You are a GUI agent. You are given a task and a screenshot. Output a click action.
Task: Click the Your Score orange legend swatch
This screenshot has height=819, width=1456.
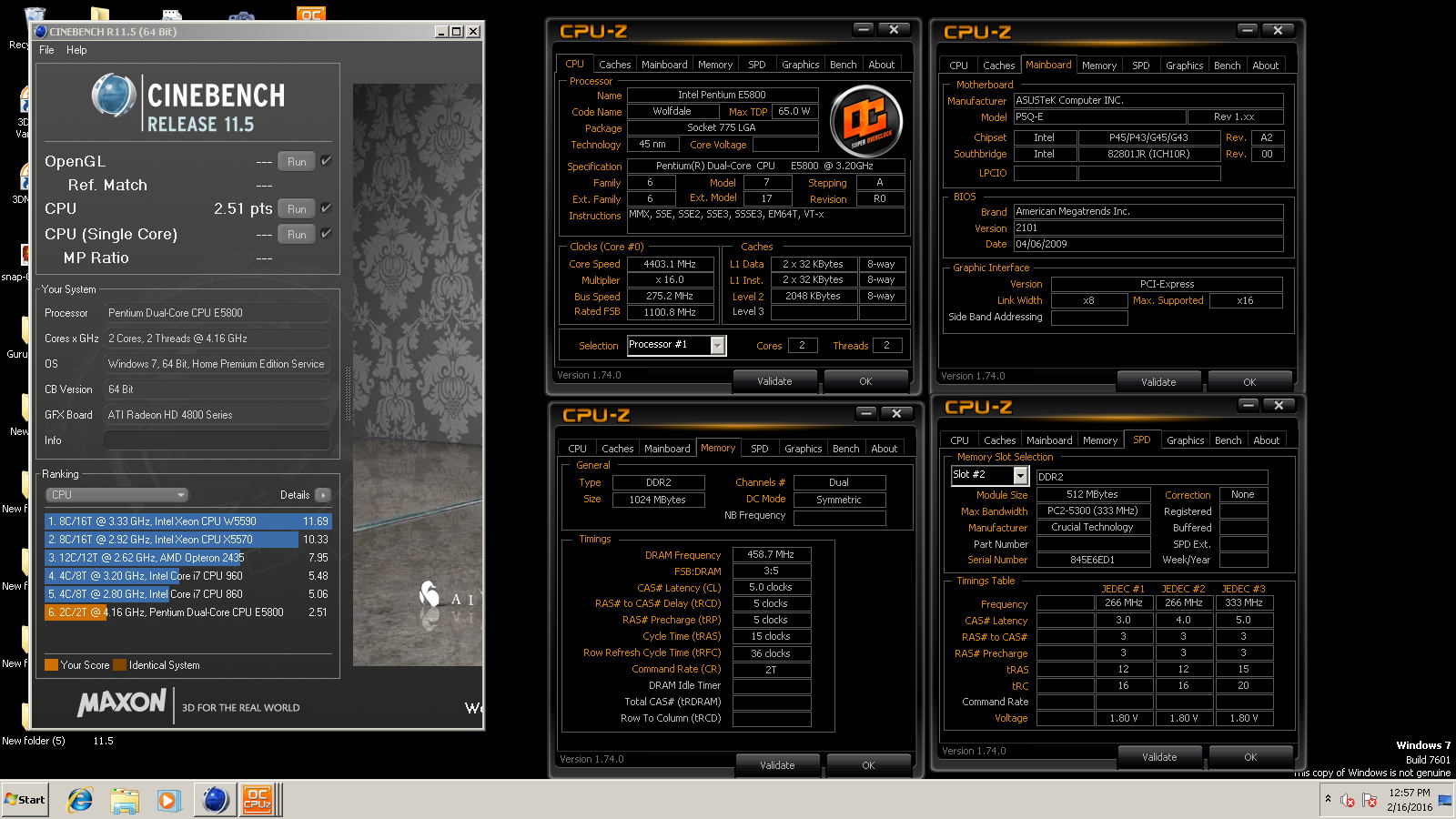pos(51,665)
